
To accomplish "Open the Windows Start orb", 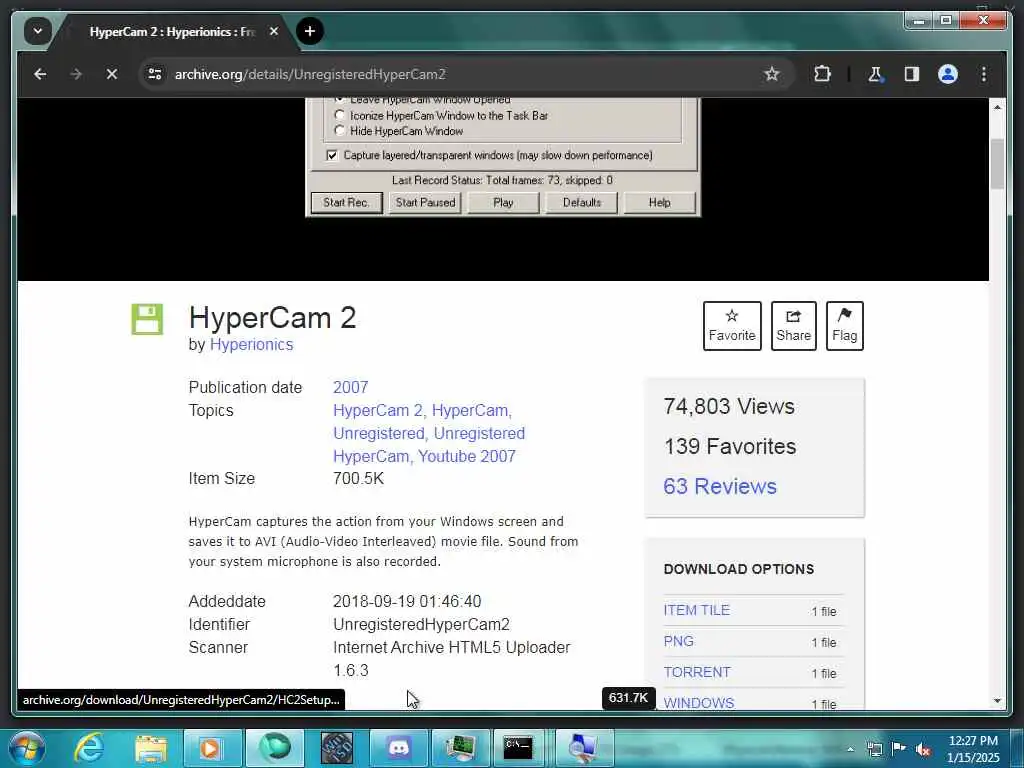I will (27, 748).
